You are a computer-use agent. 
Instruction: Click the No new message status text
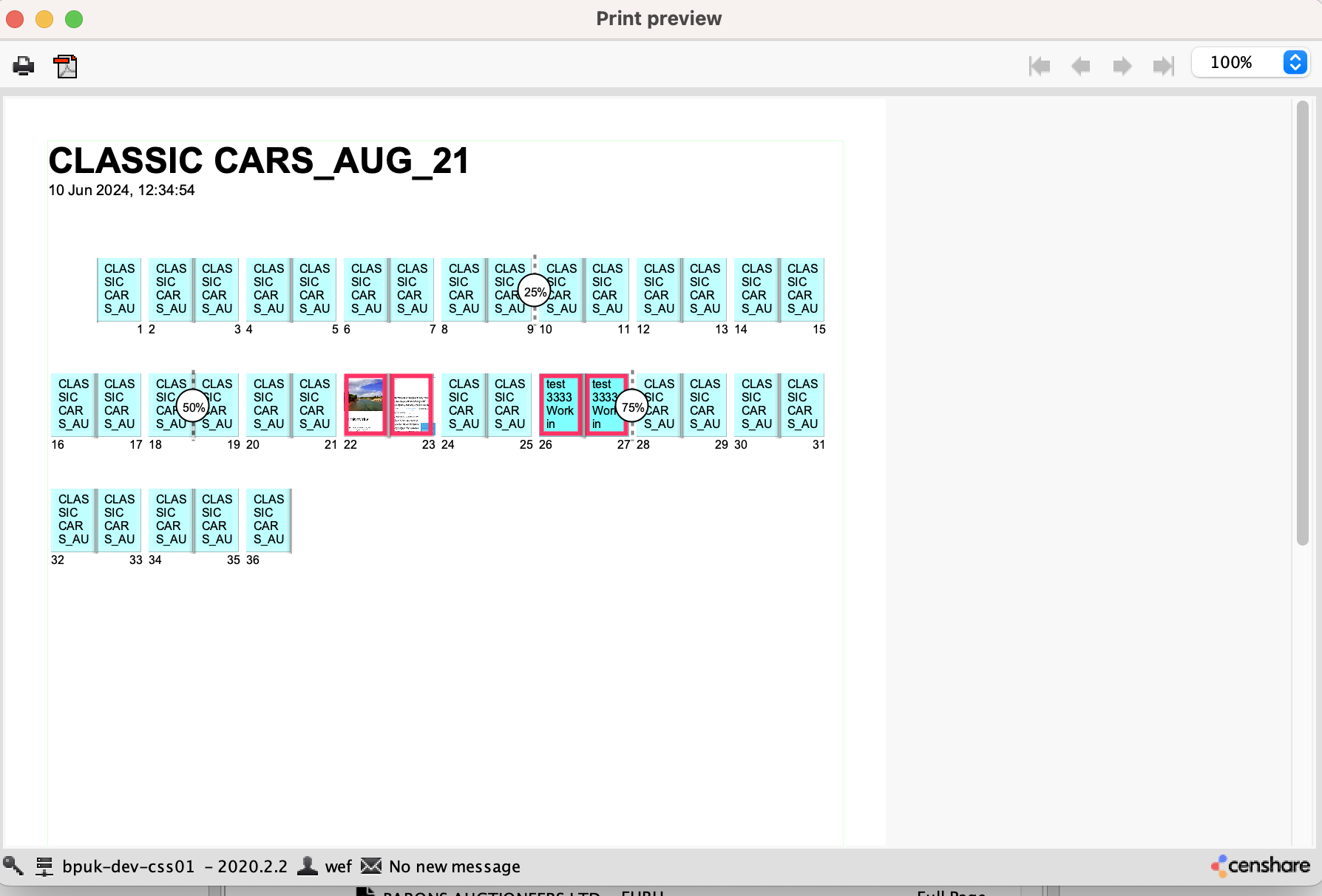(453, 866)
